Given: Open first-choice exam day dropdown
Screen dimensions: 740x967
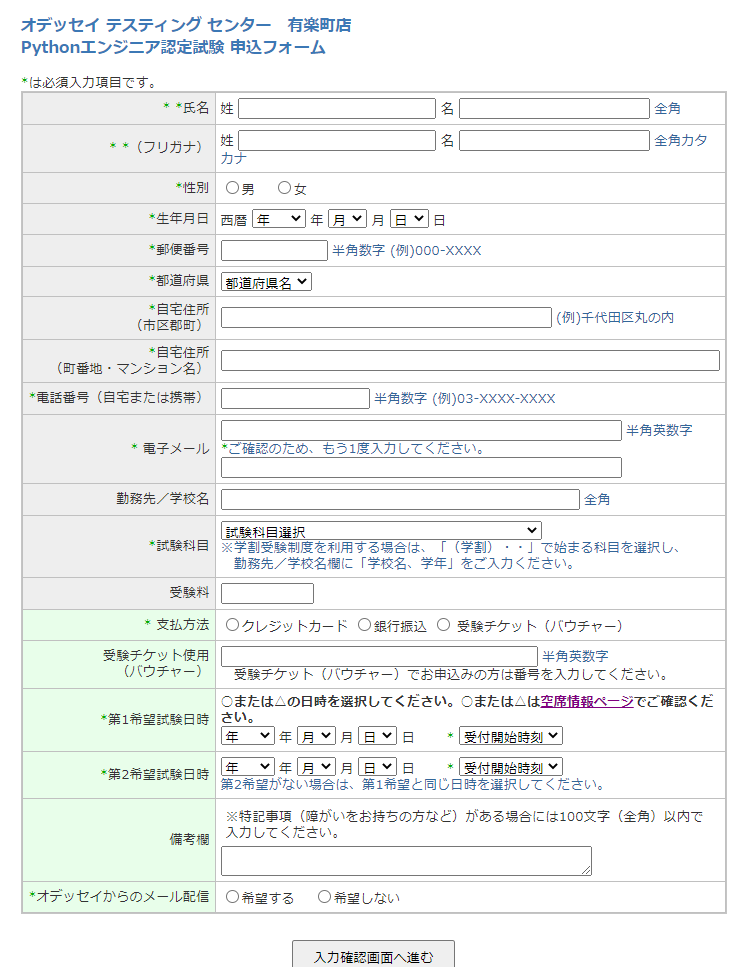Looking at the screenshot, I should (377, 736).
